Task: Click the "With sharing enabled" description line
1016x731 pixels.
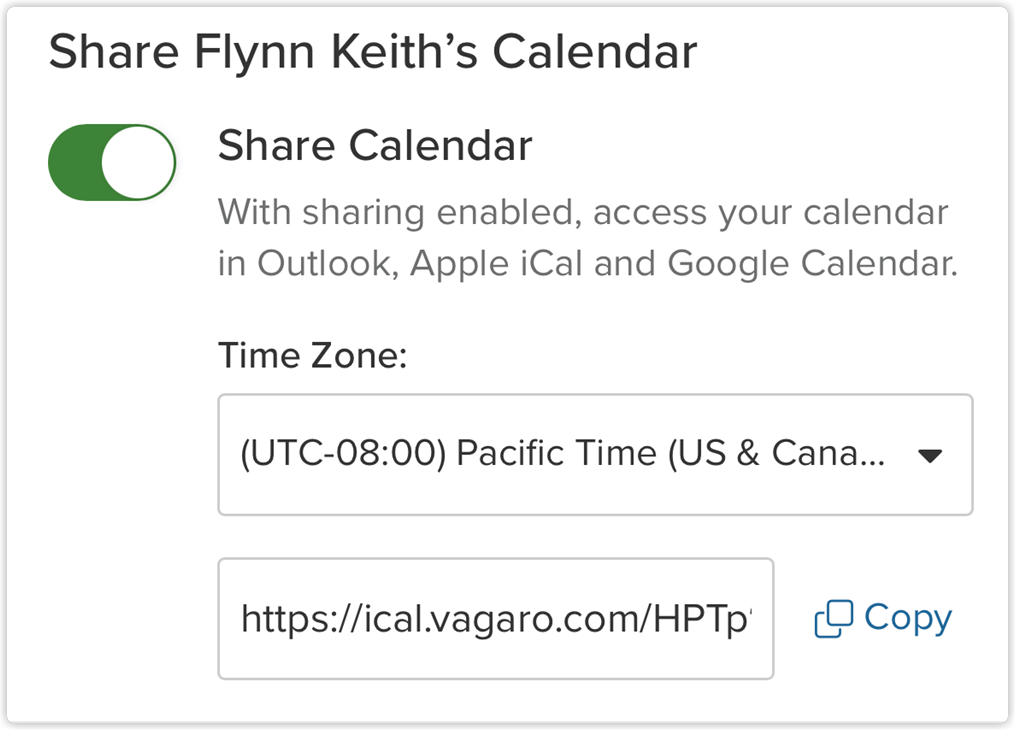Action: (x=582, y=212)
